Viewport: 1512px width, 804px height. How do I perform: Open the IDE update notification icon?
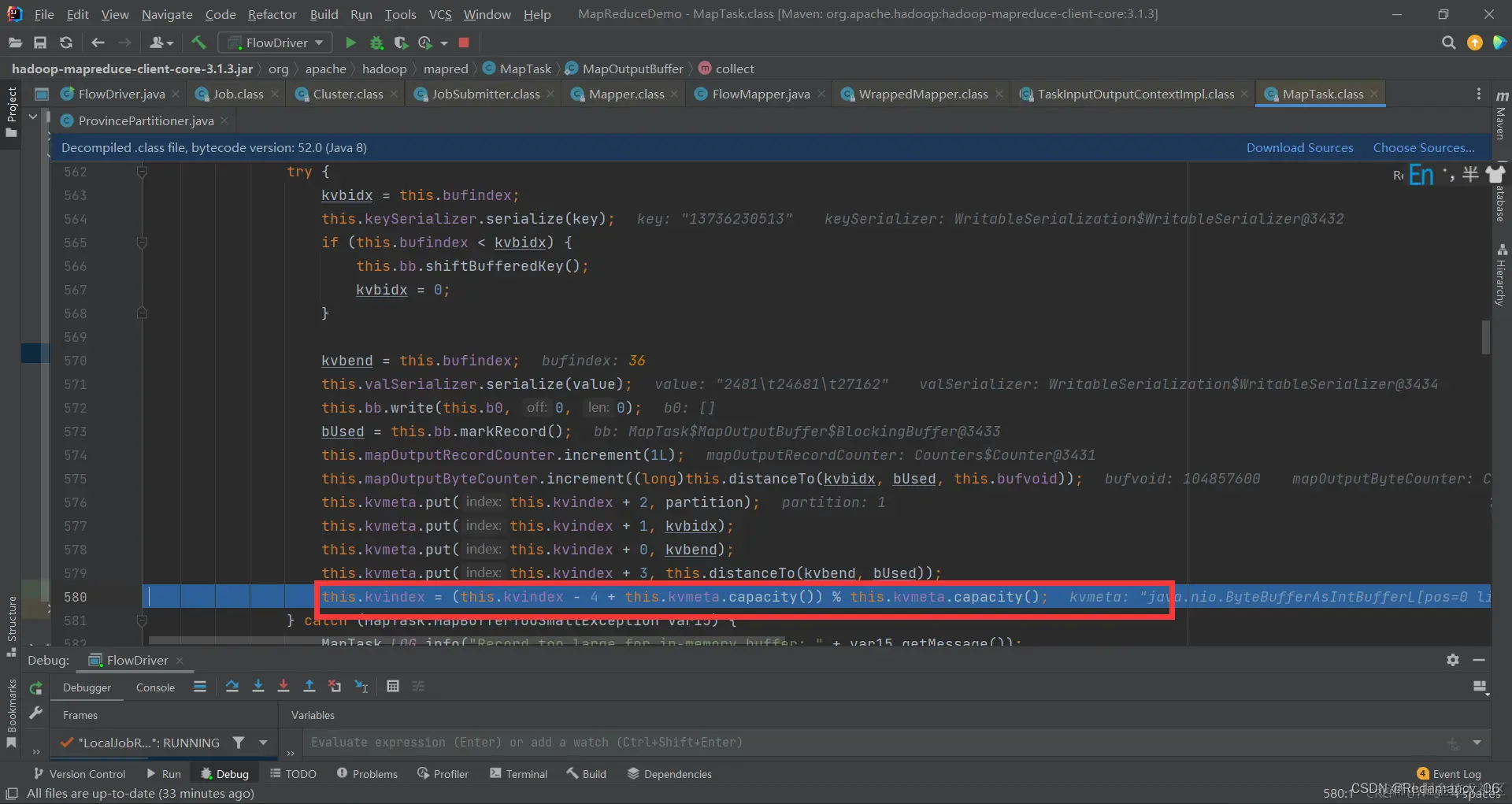tap(1474, 43)
